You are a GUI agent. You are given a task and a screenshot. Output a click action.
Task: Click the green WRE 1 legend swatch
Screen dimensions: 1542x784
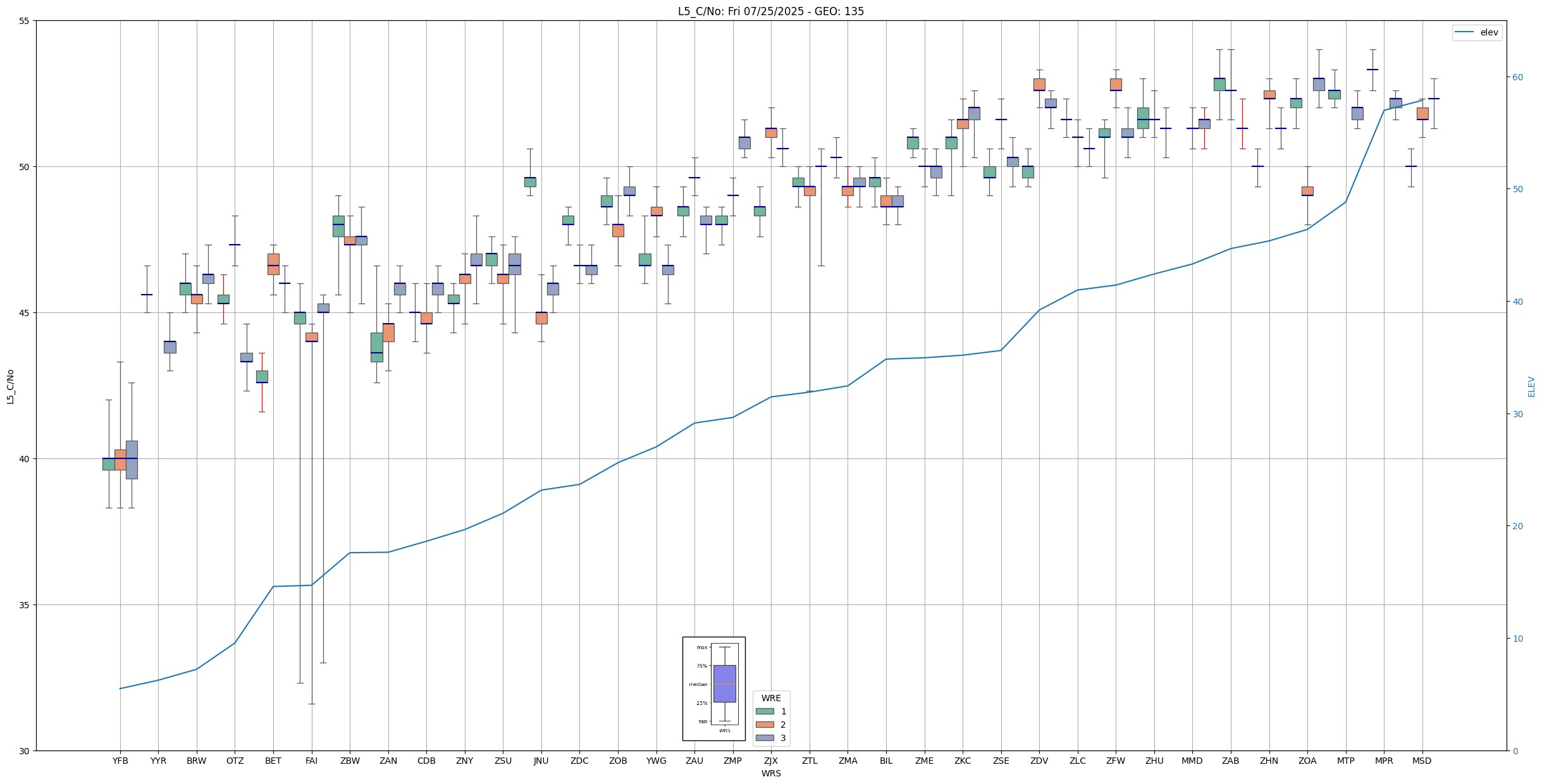click(x=765, y=711)
